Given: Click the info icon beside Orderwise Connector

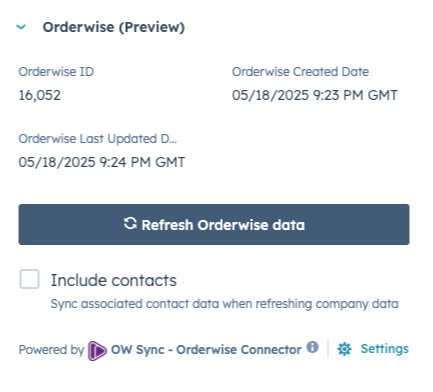Looking at the screenshot, I should pyautogui.click(x=312, y=347).
